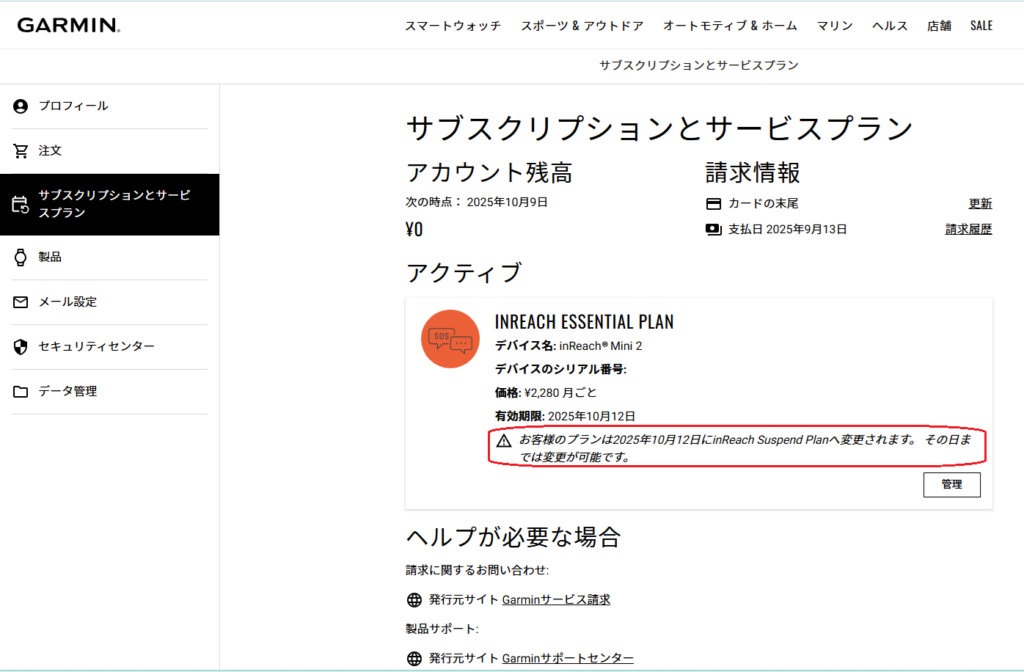1024x672 pixels.
Task: Click the 更新 link for card info
Action: [x=980, y=204]
